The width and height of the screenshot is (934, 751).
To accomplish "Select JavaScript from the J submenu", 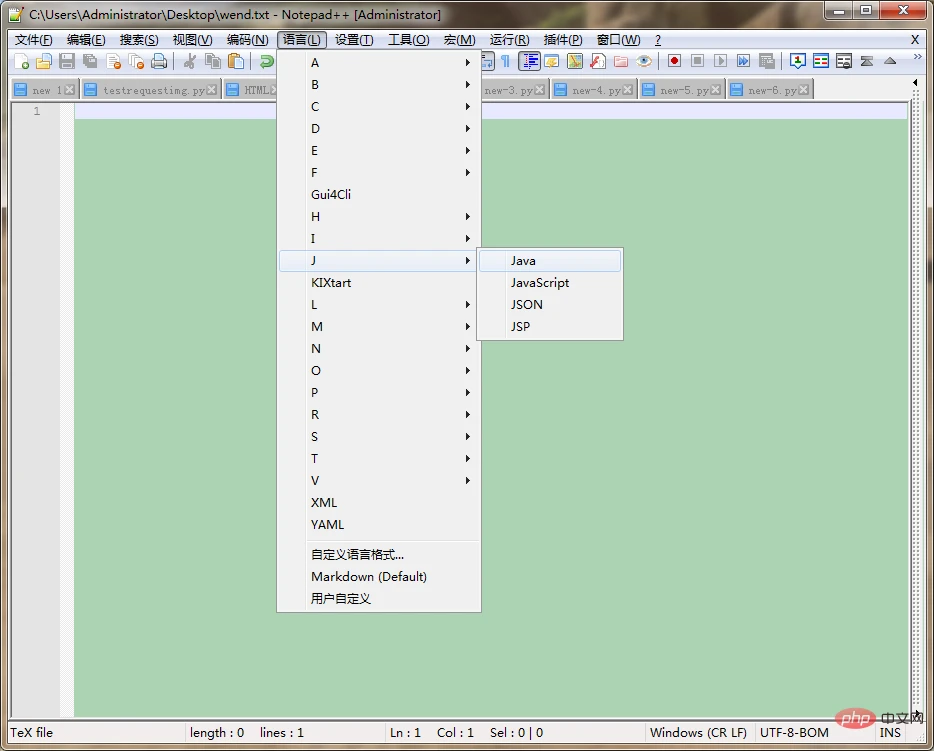I will 540,283.
